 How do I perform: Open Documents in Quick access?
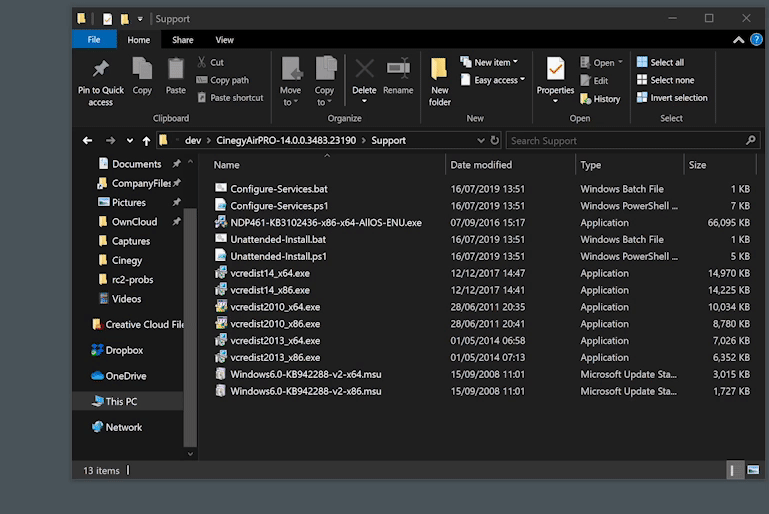point(136,164)
